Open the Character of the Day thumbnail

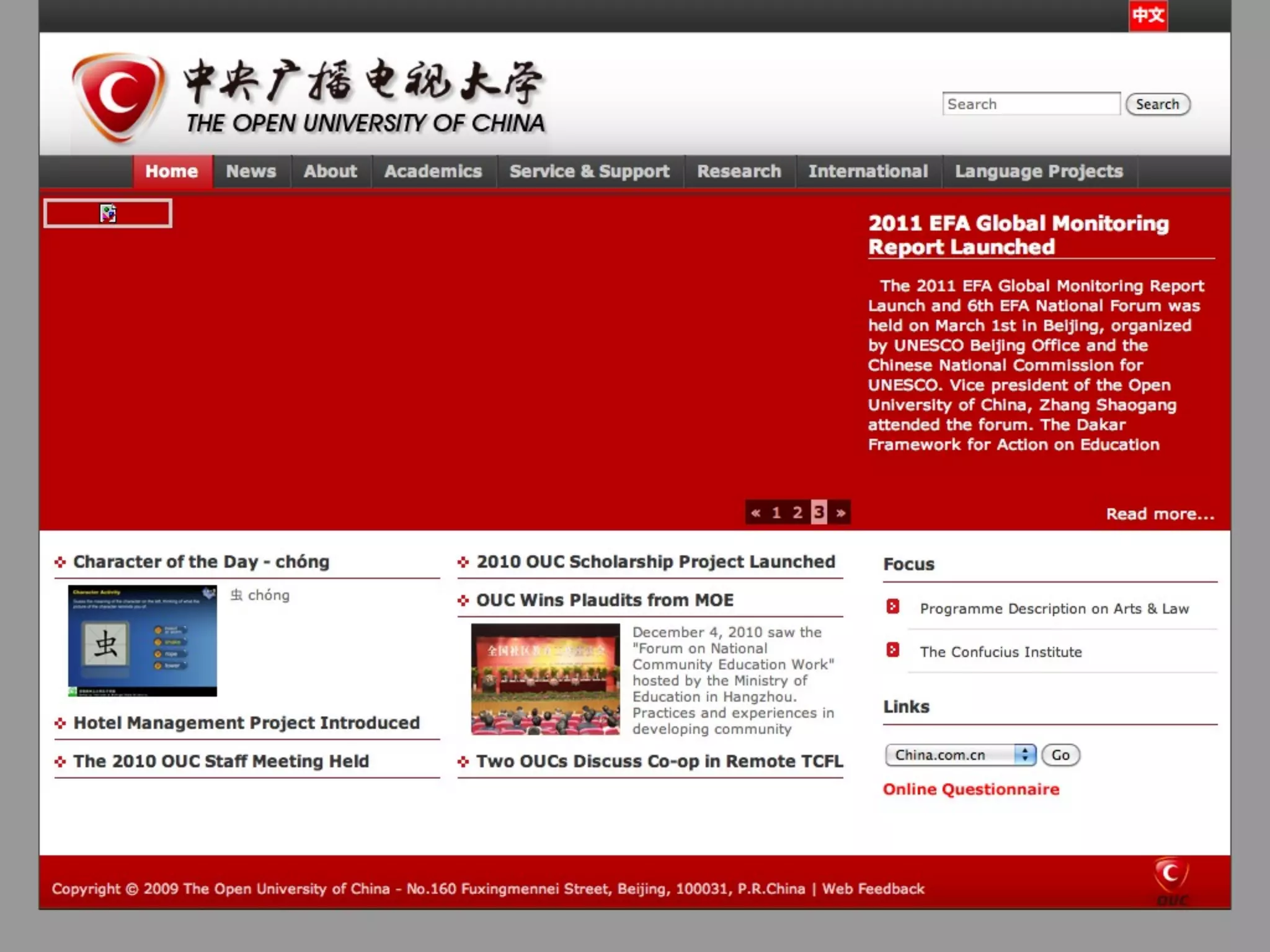143,641
